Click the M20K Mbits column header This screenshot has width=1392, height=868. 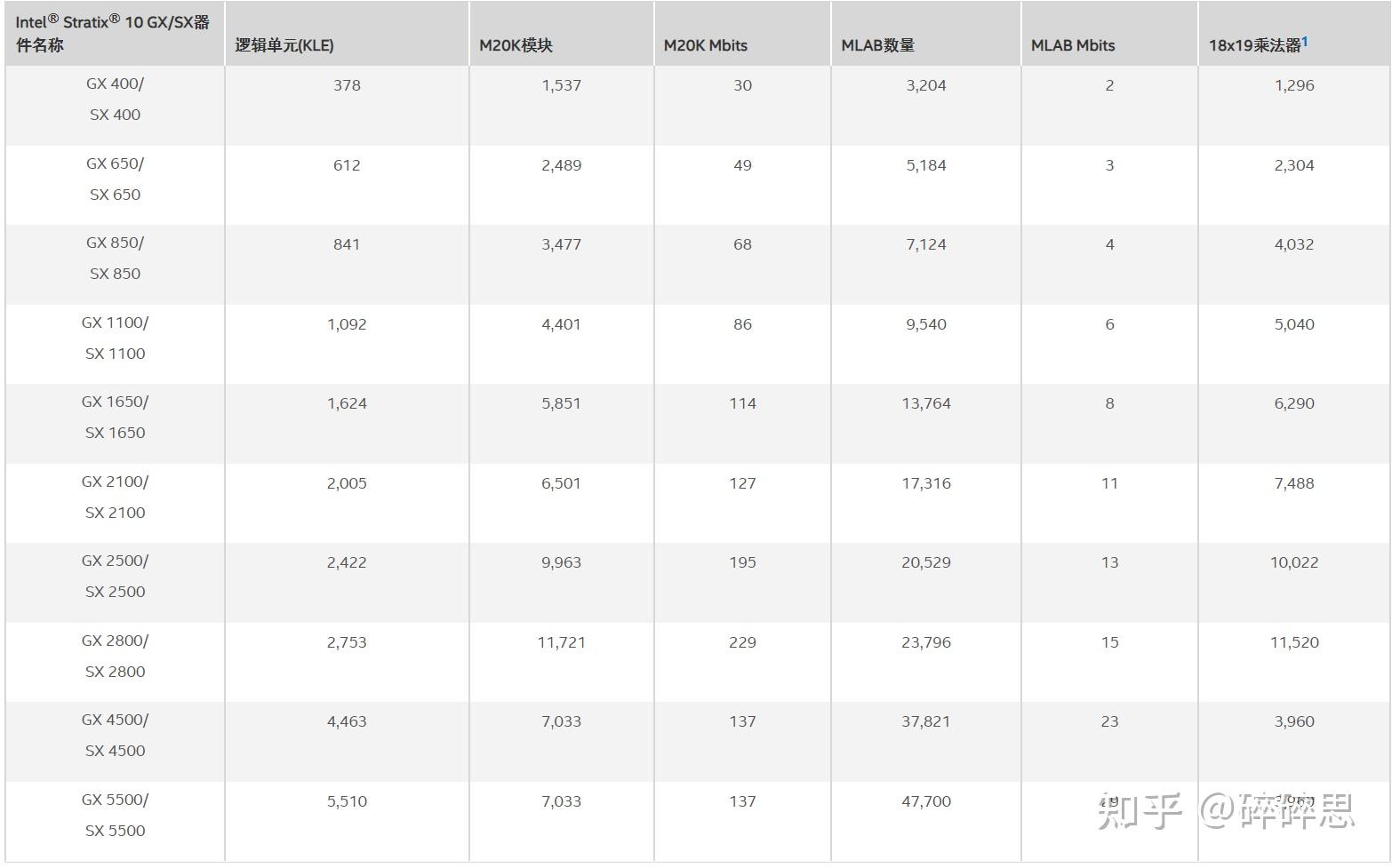[706, 45]
